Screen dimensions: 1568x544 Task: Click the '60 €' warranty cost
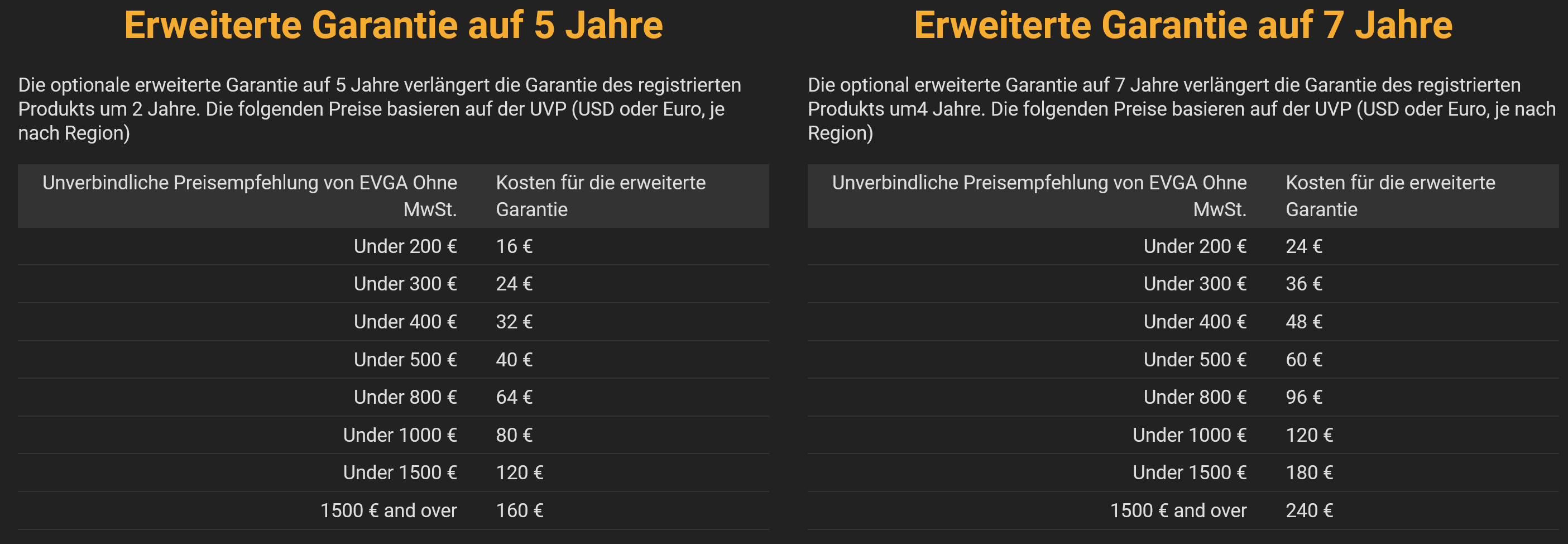pos(1304,360)
